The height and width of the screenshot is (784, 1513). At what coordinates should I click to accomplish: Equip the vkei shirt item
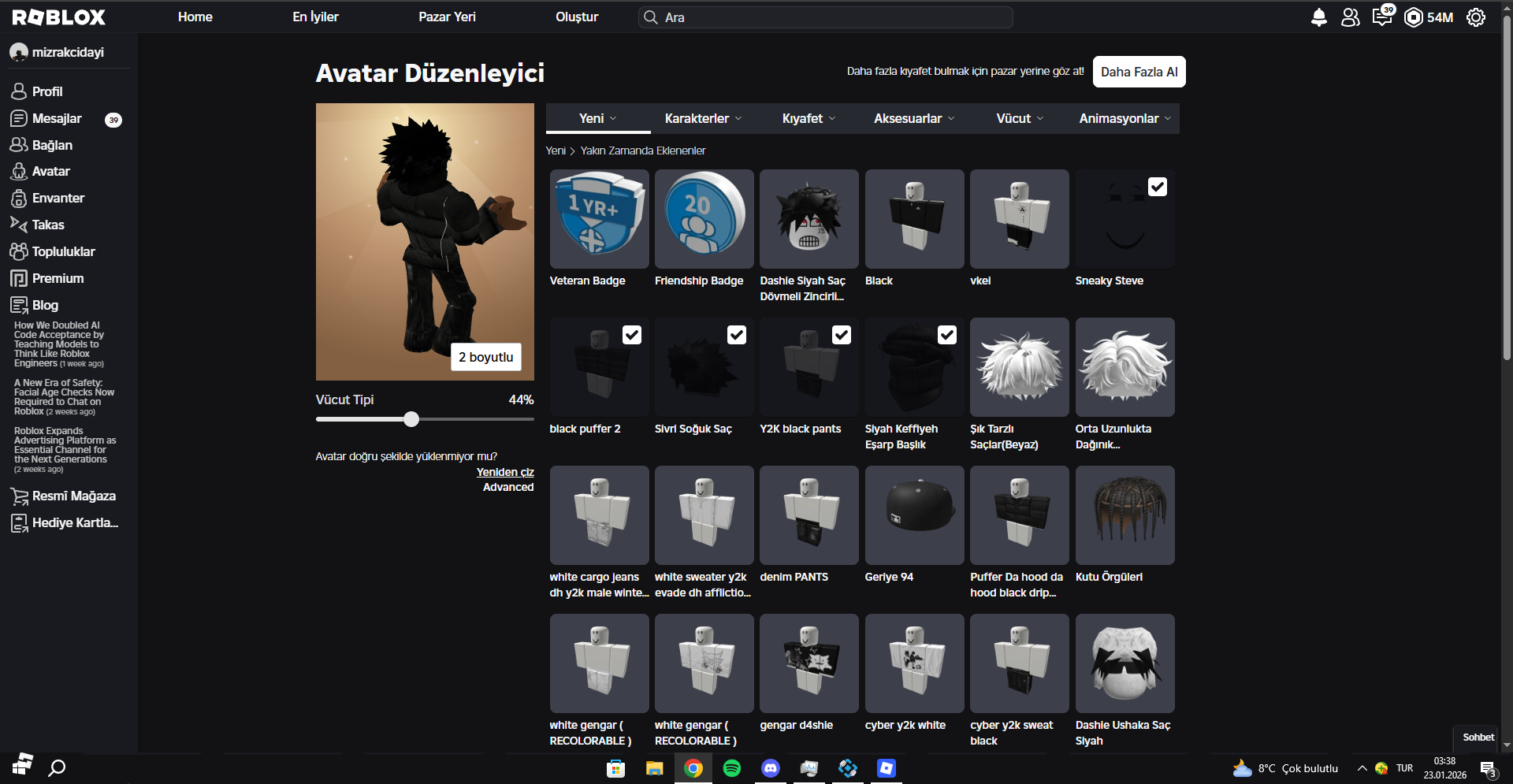click(1019, 219)
